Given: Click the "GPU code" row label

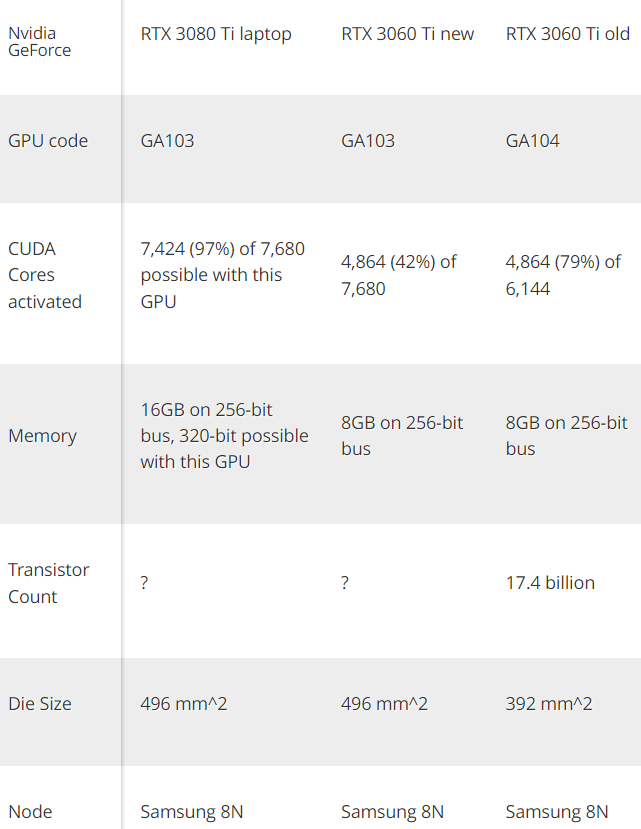Looking at the screenshot, I should (x=48, y=141).
